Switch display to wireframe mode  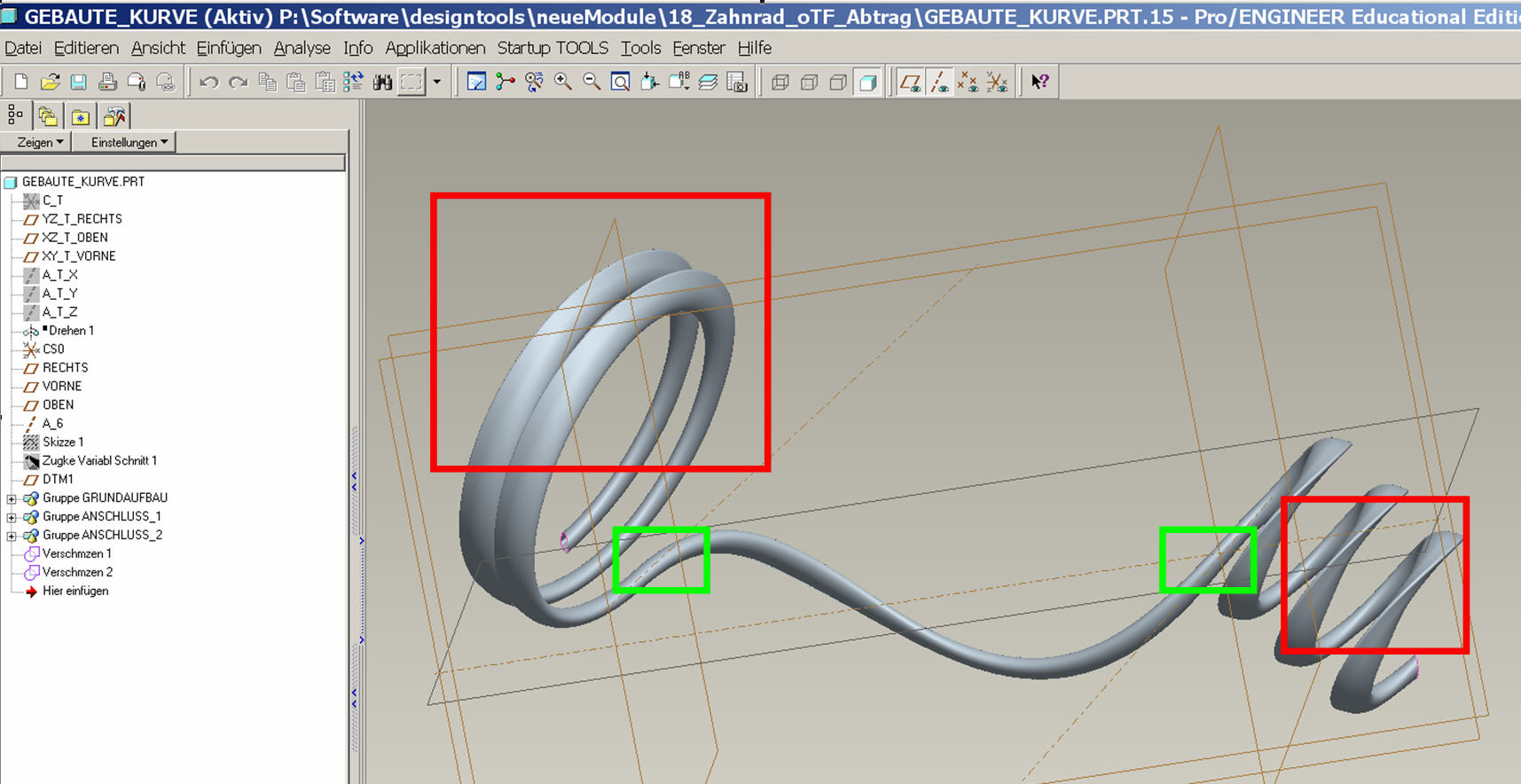780,82
